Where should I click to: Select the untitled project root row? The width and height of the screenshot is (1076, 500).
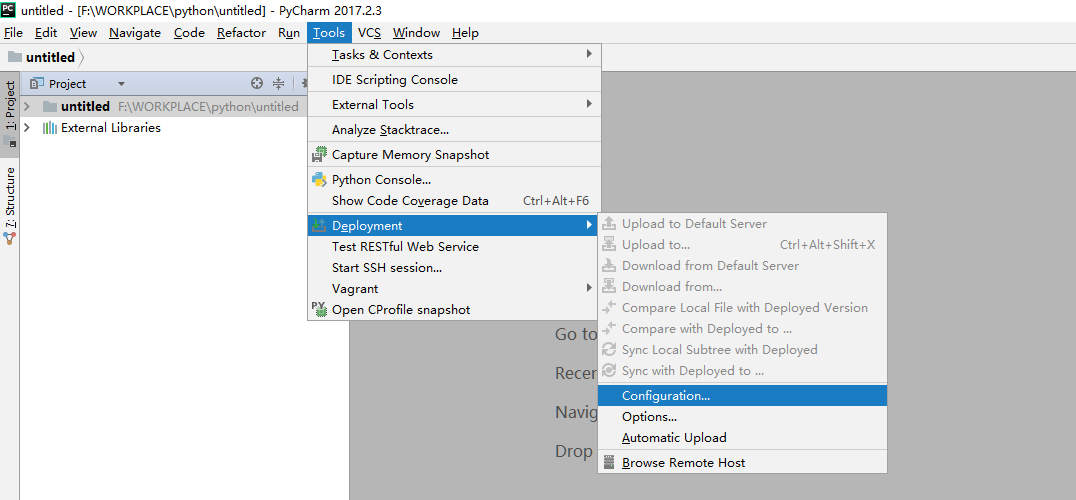(163, 106)
